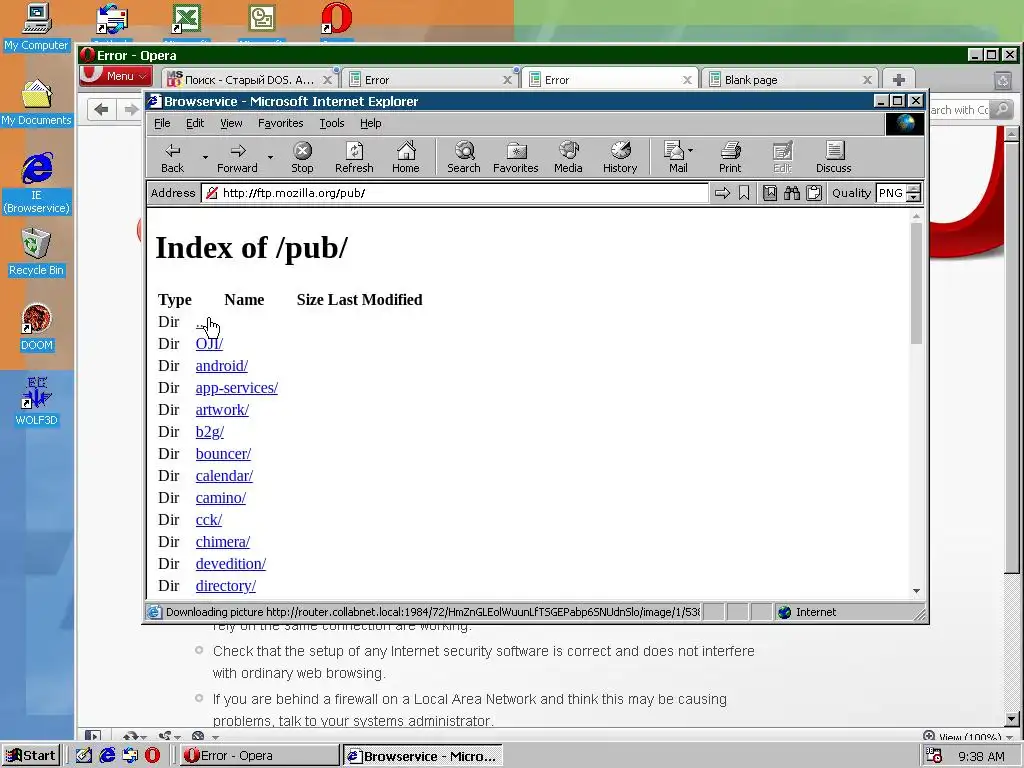
Task: Increase the Quality value with up arrow
Action: (914, 189)
